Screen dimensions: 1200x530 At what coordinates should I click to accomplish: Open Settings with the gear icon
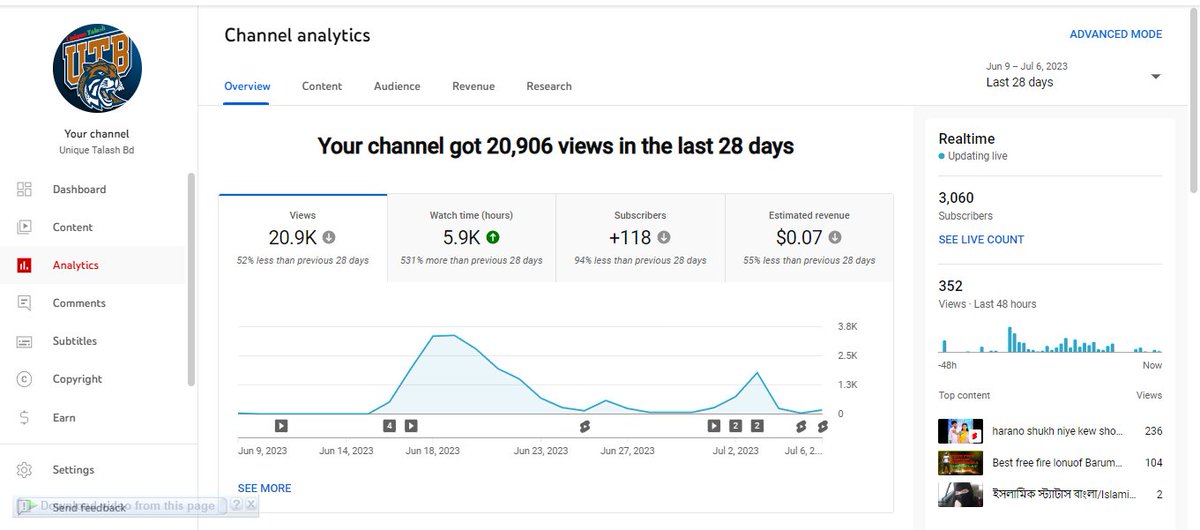click(25, 469)
